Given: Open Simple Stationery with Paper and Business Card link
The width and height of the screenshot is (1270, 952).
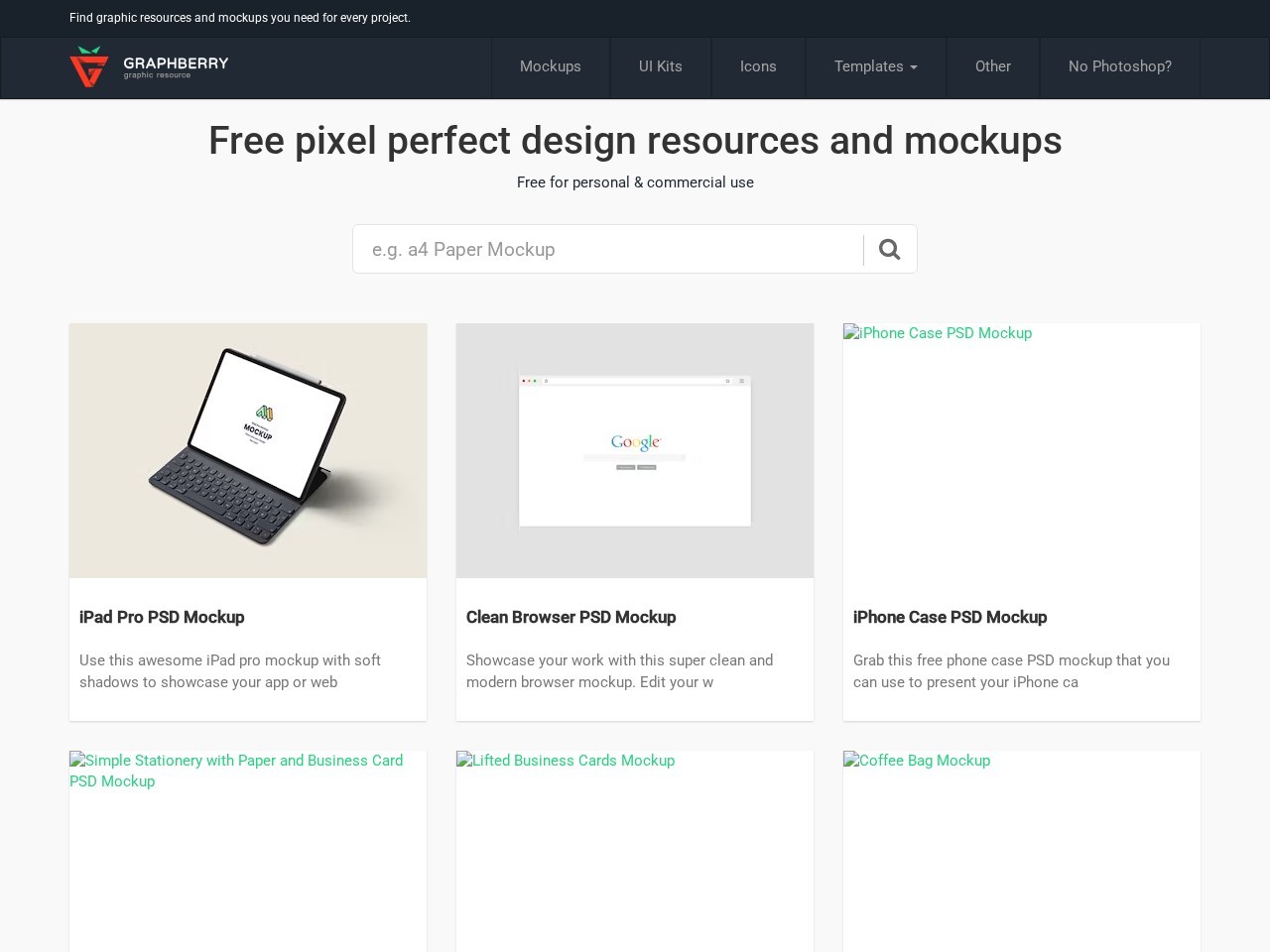Looking at the screenshot, I should tap(237, 771).
